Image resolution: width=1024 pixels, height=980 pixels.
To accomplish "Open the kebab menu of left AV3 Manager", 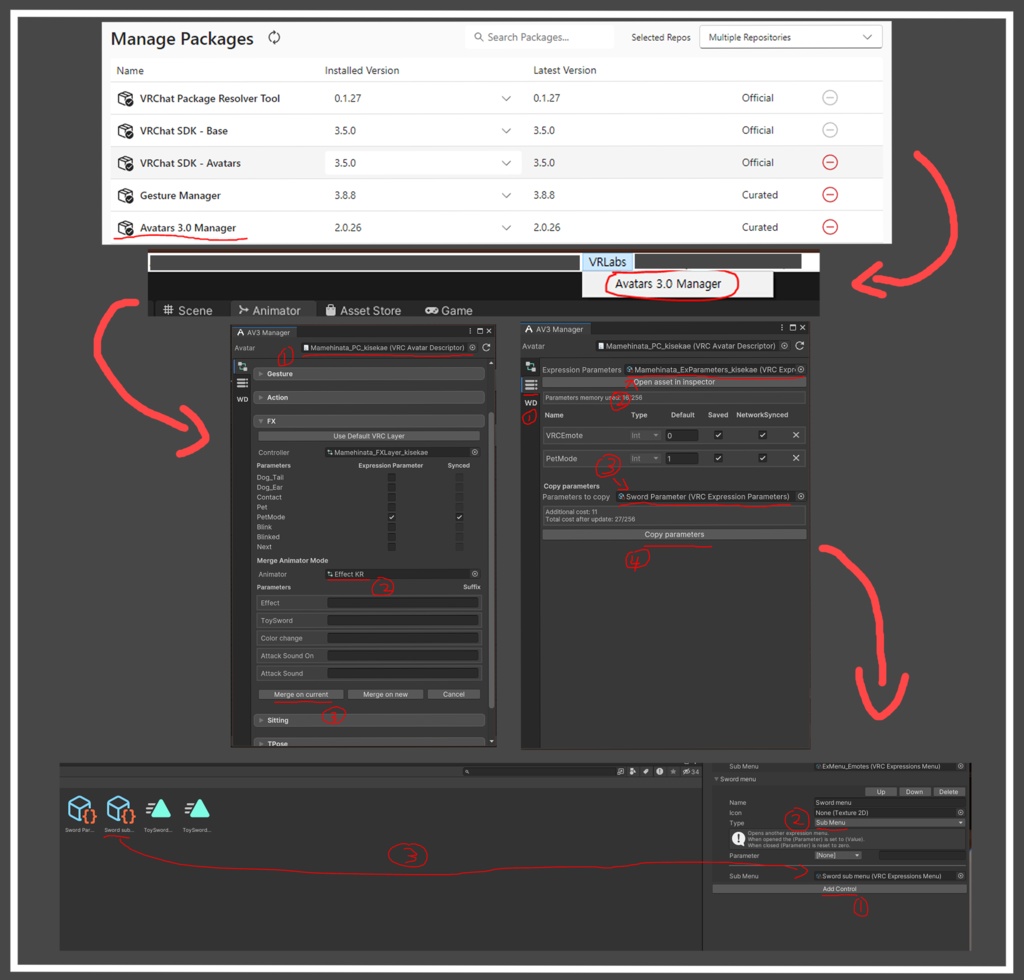I will click(470, 332).
